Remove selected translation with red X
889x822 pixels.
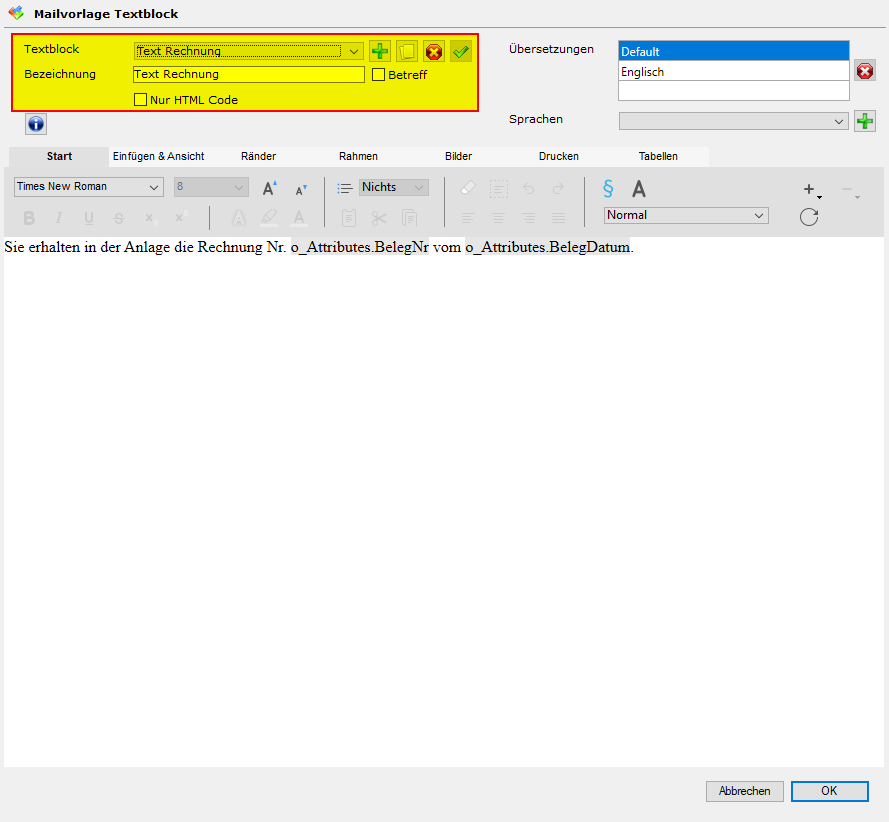point(865,71)
